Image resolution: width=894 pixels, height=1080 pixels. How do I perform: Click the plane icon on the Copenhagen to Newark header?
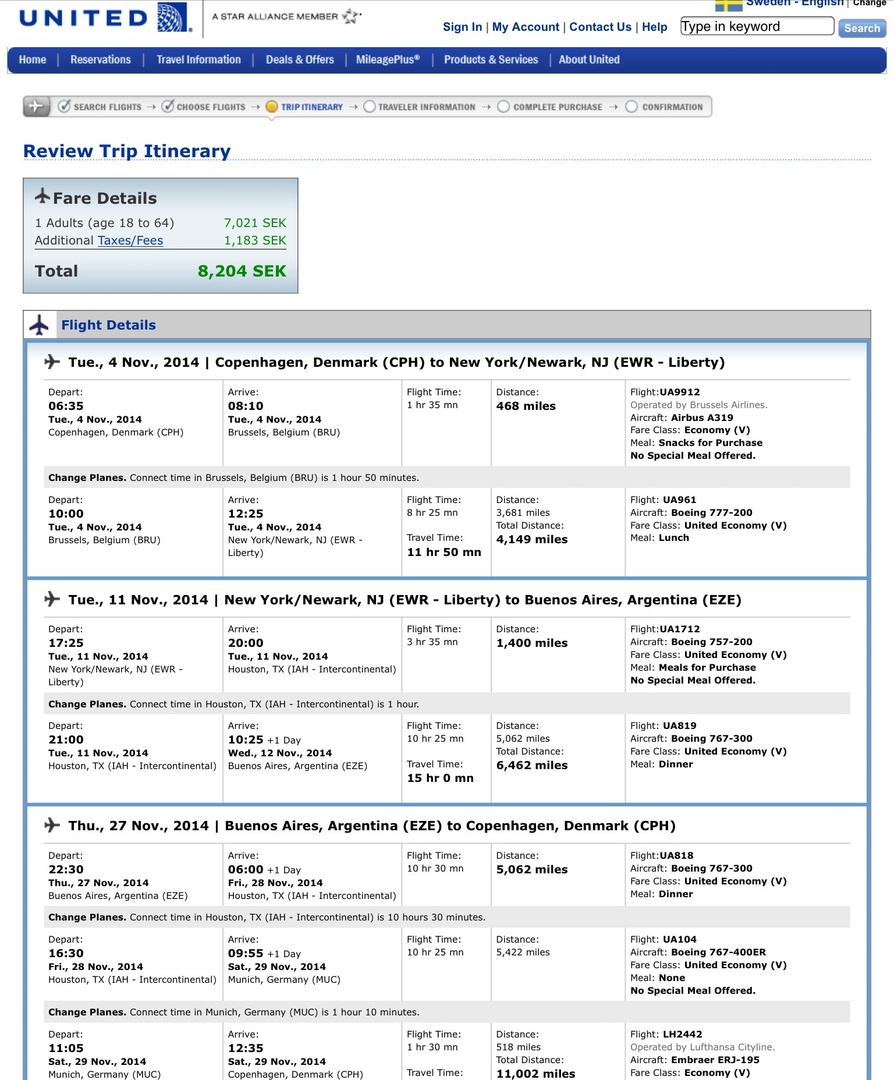point(52,362)
